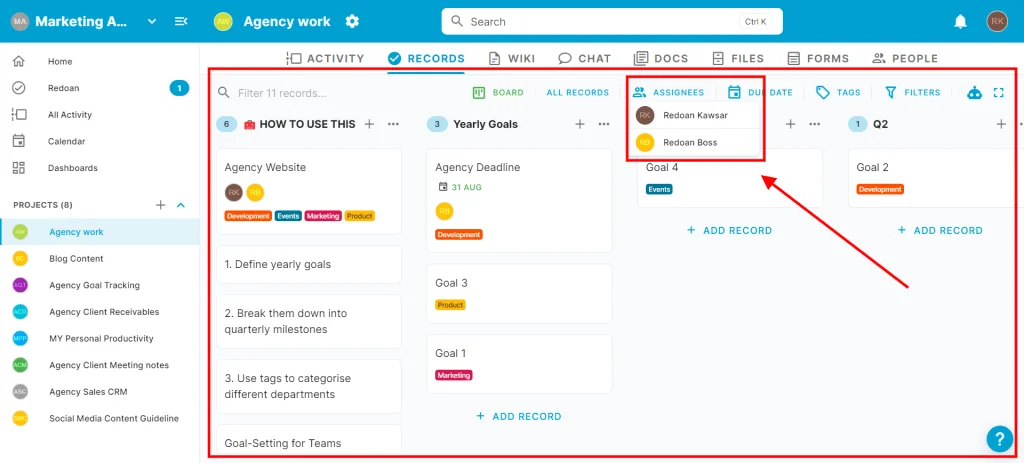Click Add Record under Yearly Goals
Viewport: 1024px width, 463px height.
(518, 416)
